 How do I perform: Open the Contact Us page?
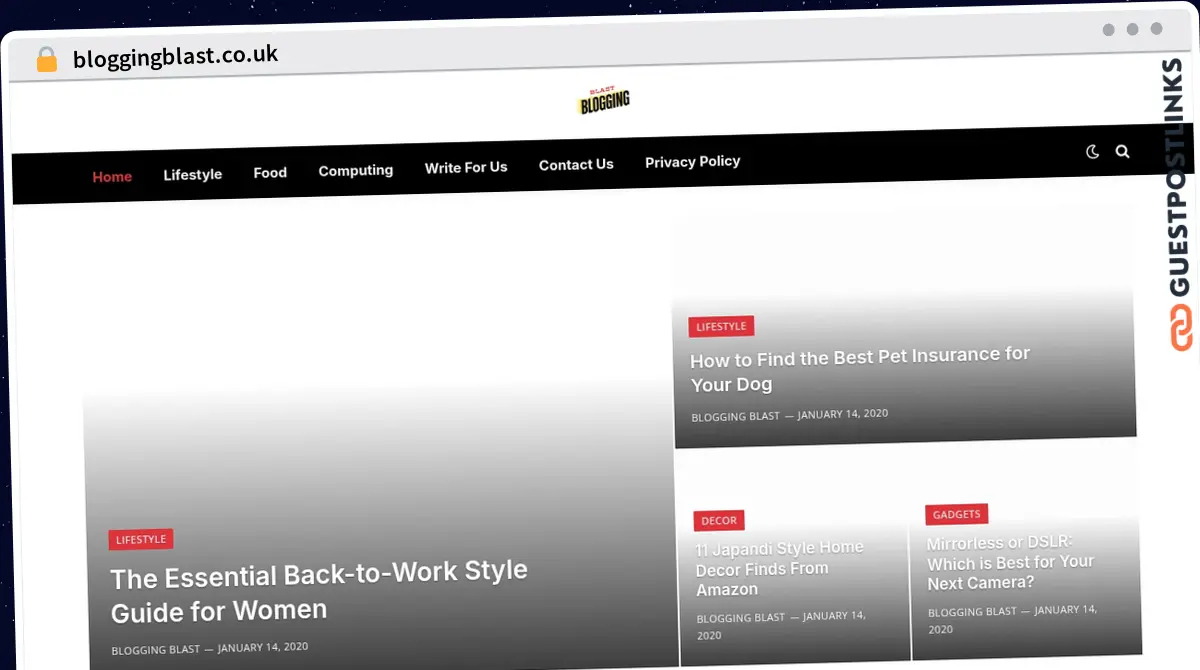click(x=576, y=165)
